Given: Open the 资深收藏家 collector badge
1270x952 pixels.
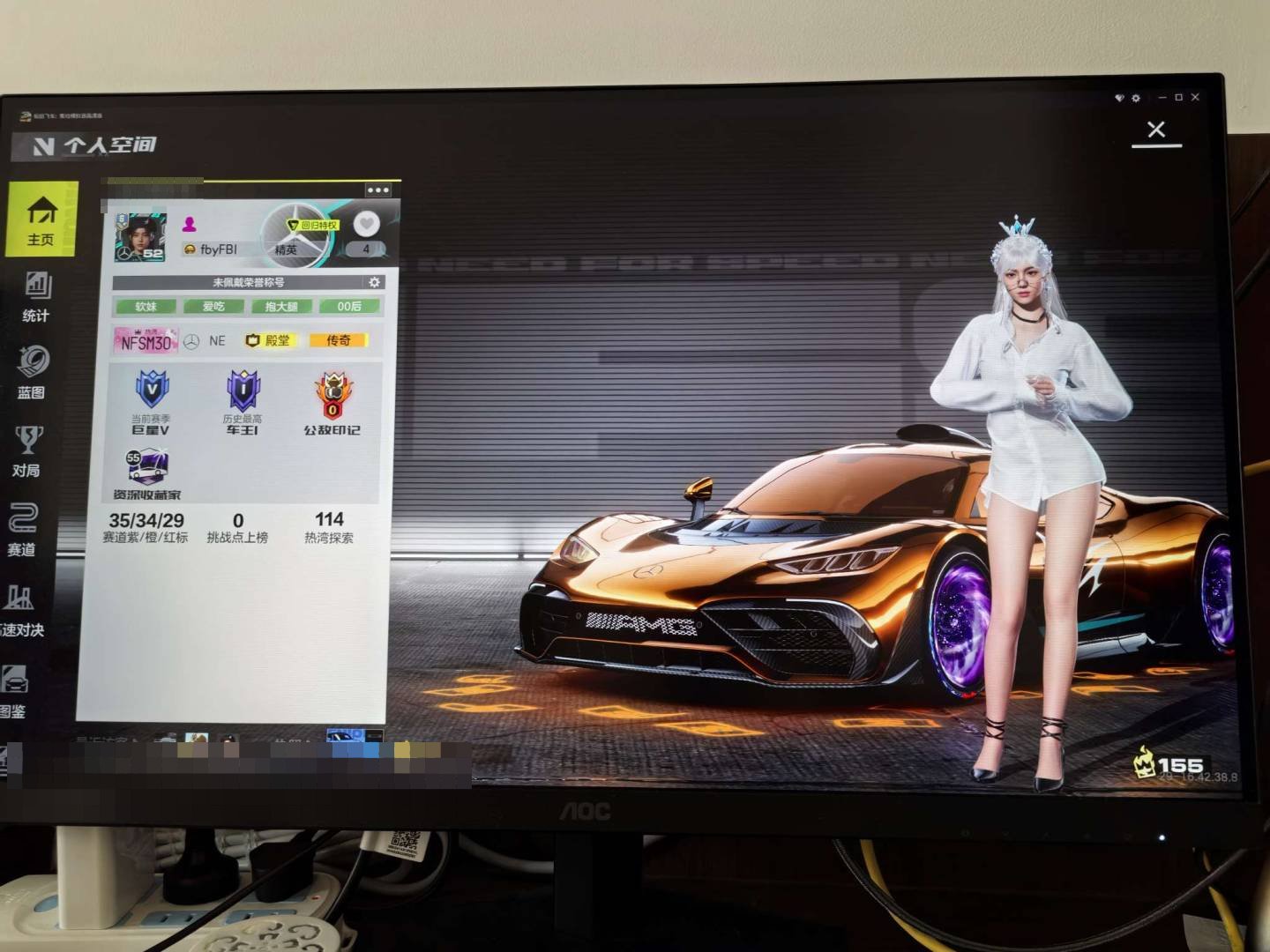Looking at the screenshot, I should coord(147,467).
